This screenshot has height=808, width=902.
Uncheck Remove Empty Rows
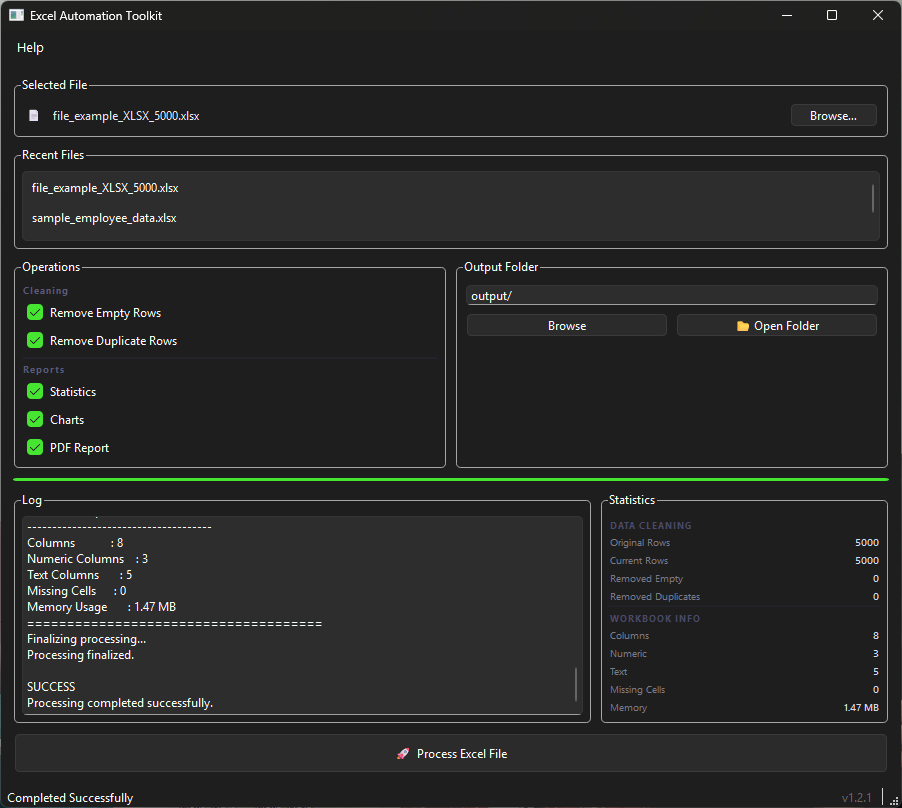35,312
